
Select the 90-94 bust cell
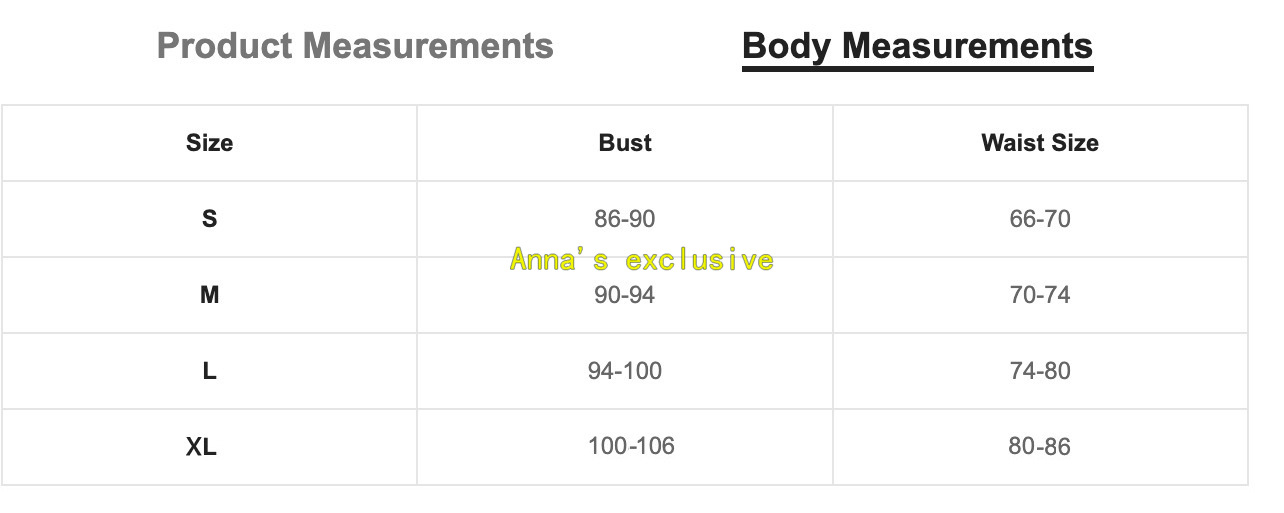pyautogui.click(x=625, y=296)
